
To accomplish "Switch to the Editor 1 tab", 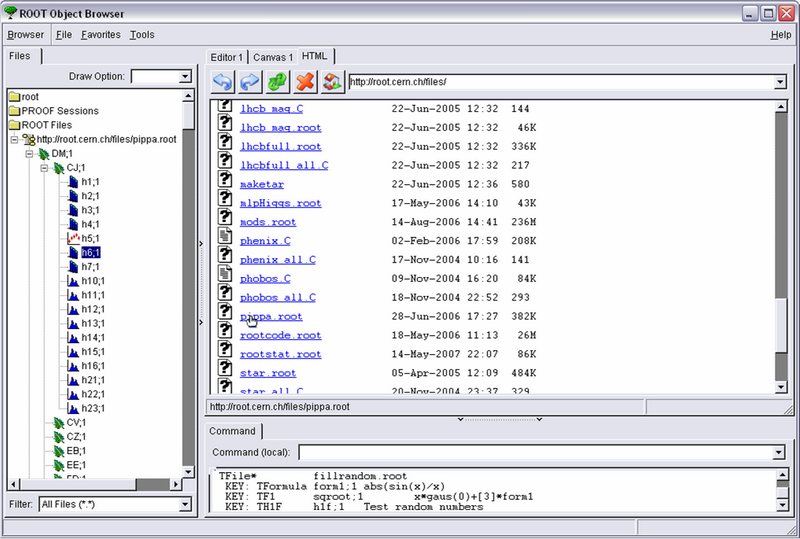I will (227, 57).
